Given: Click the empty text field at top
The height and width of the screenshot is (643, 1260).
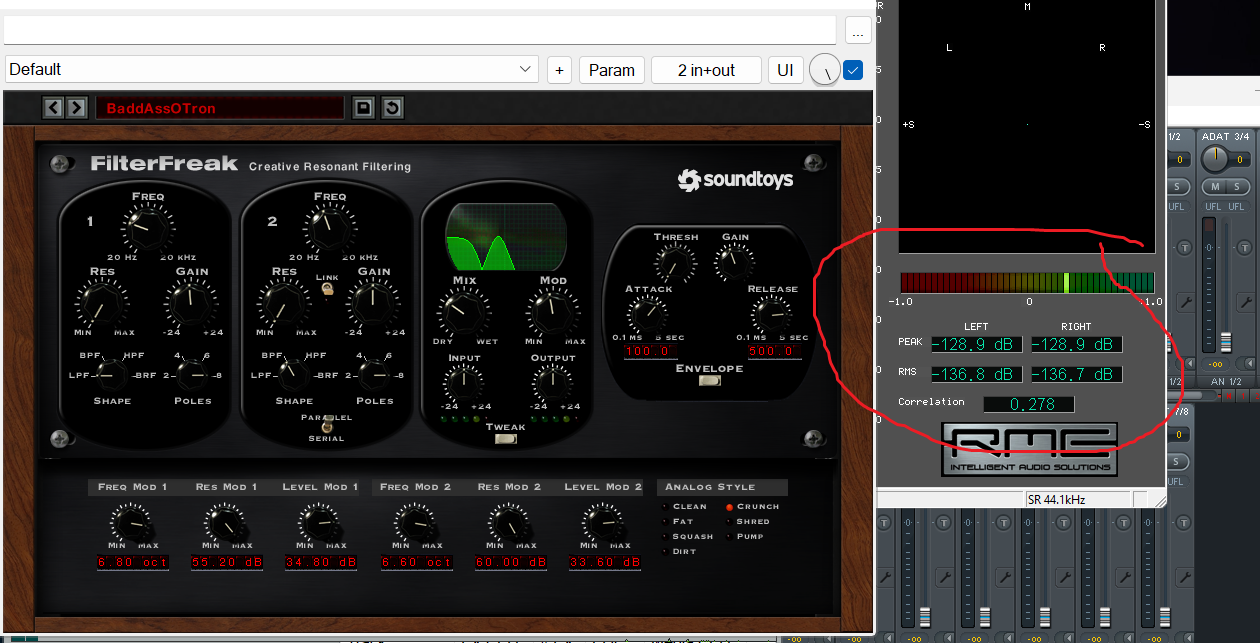Looking at the screenshot, I should tap(420, 30).
